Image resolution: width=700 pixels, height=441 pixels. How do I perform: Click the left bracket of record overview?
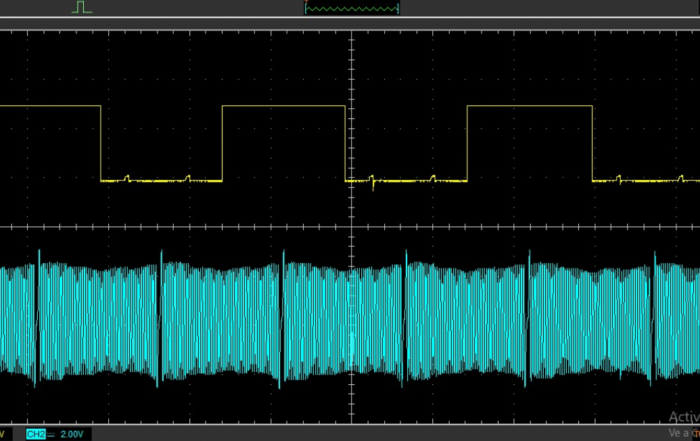tap(305, 8)
